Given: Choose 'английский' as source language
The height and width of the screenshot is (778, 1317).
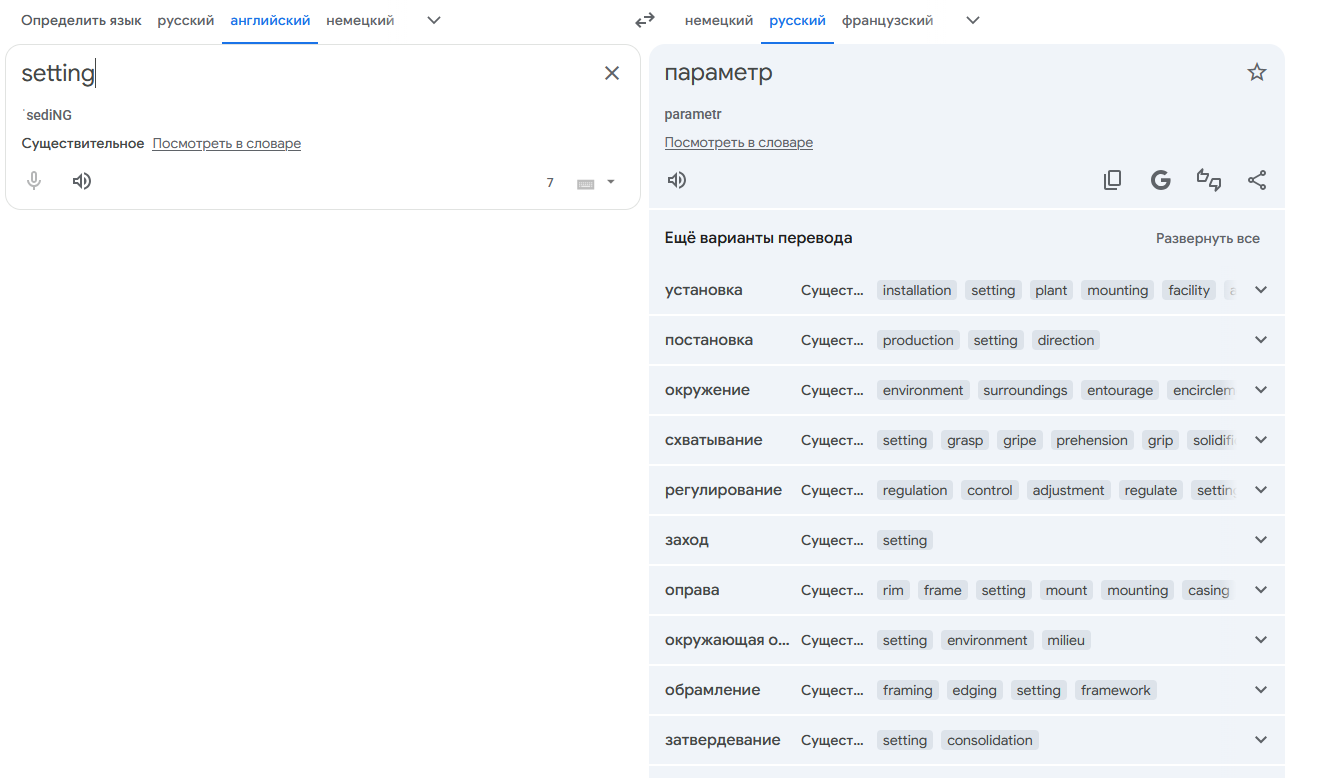Looking at the screenshot, I should [270, 20].
